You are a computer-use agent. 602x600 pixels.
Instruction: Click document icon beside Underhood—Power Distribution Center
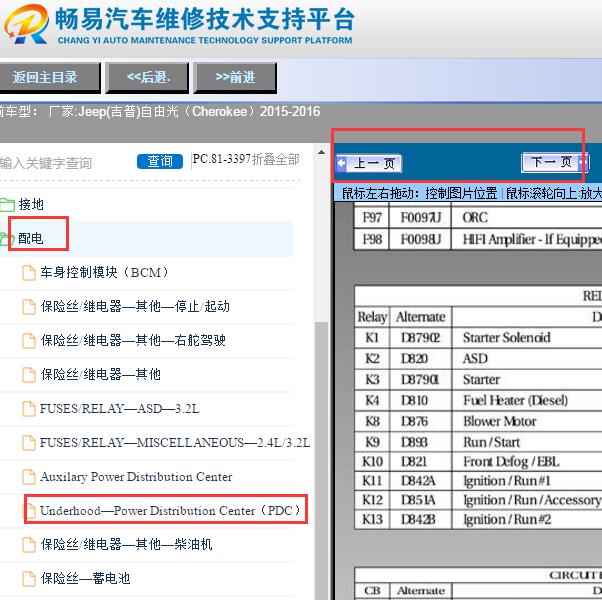[30, 511]
